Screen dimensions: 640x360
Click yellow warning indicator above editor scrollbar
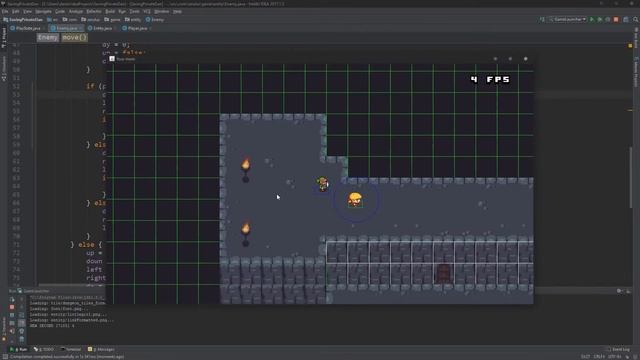point(630,46)
